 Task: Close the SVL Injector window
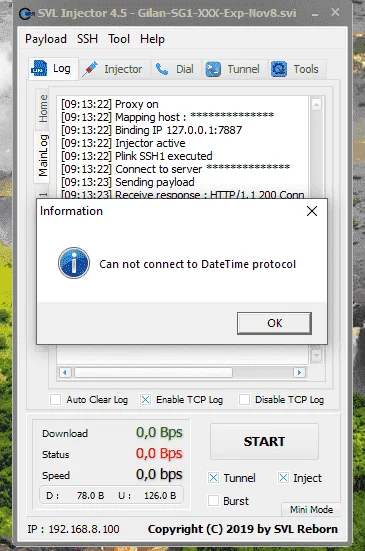click(x=335, y=12)
